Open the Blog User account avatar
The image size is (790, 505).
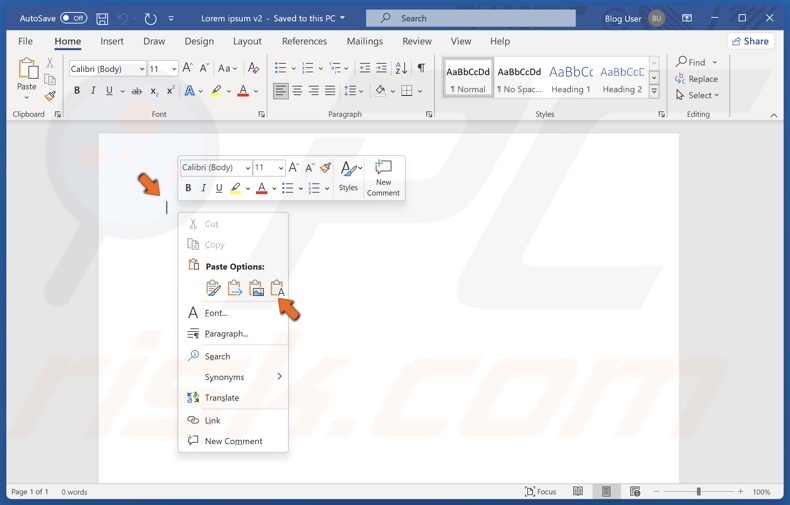tap(656, 18)
